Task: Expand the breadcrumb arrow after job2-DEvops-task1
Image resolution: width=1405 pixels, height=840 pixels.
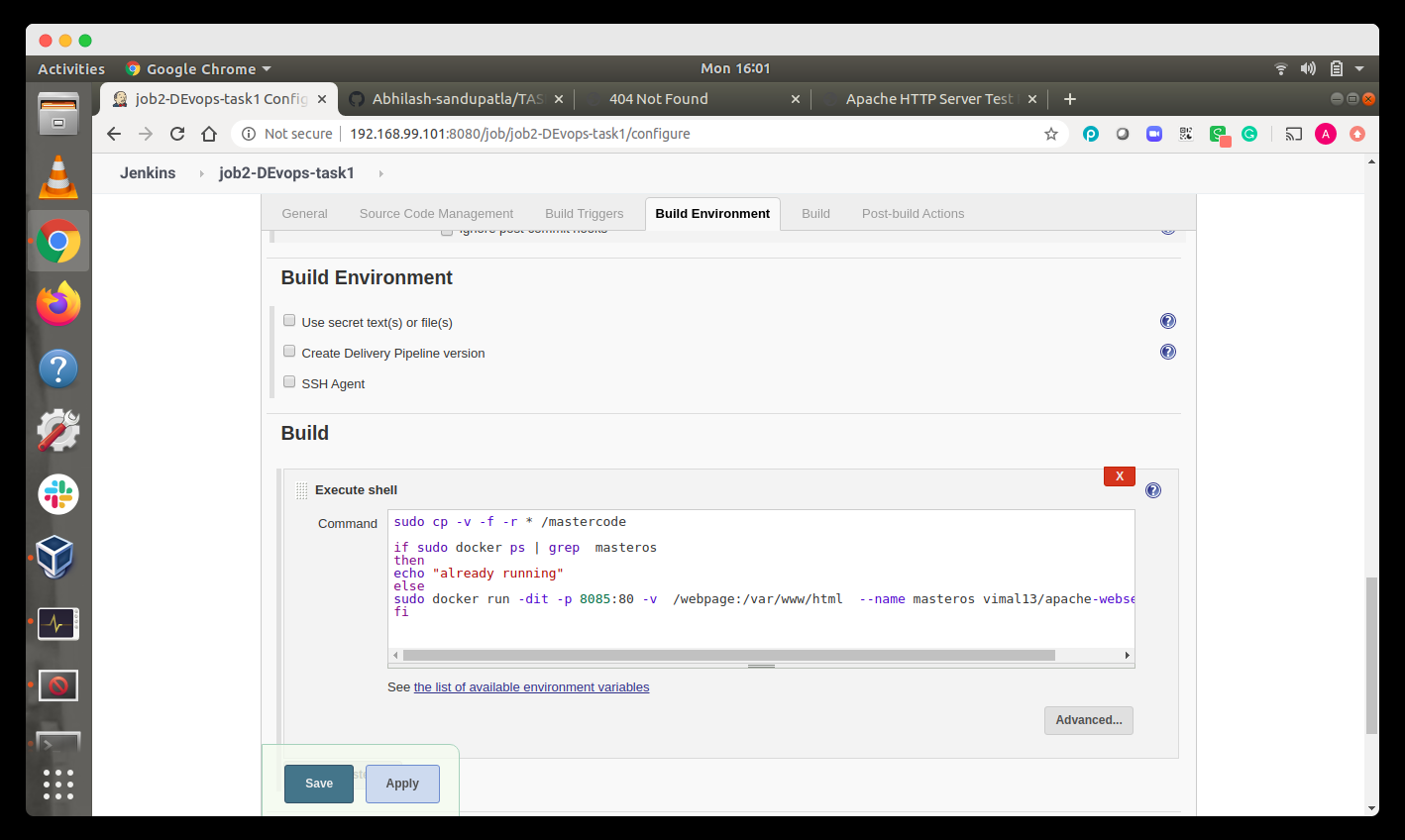Action: pyautogui.click(x=378, y=172)
